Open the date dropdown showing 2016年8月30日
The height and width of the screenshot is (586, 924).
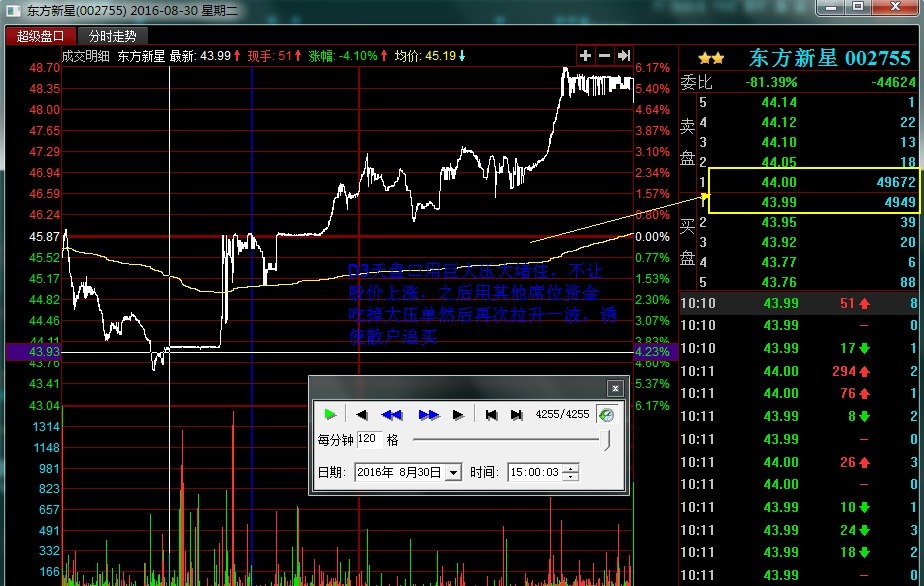[x=453, y=472]
